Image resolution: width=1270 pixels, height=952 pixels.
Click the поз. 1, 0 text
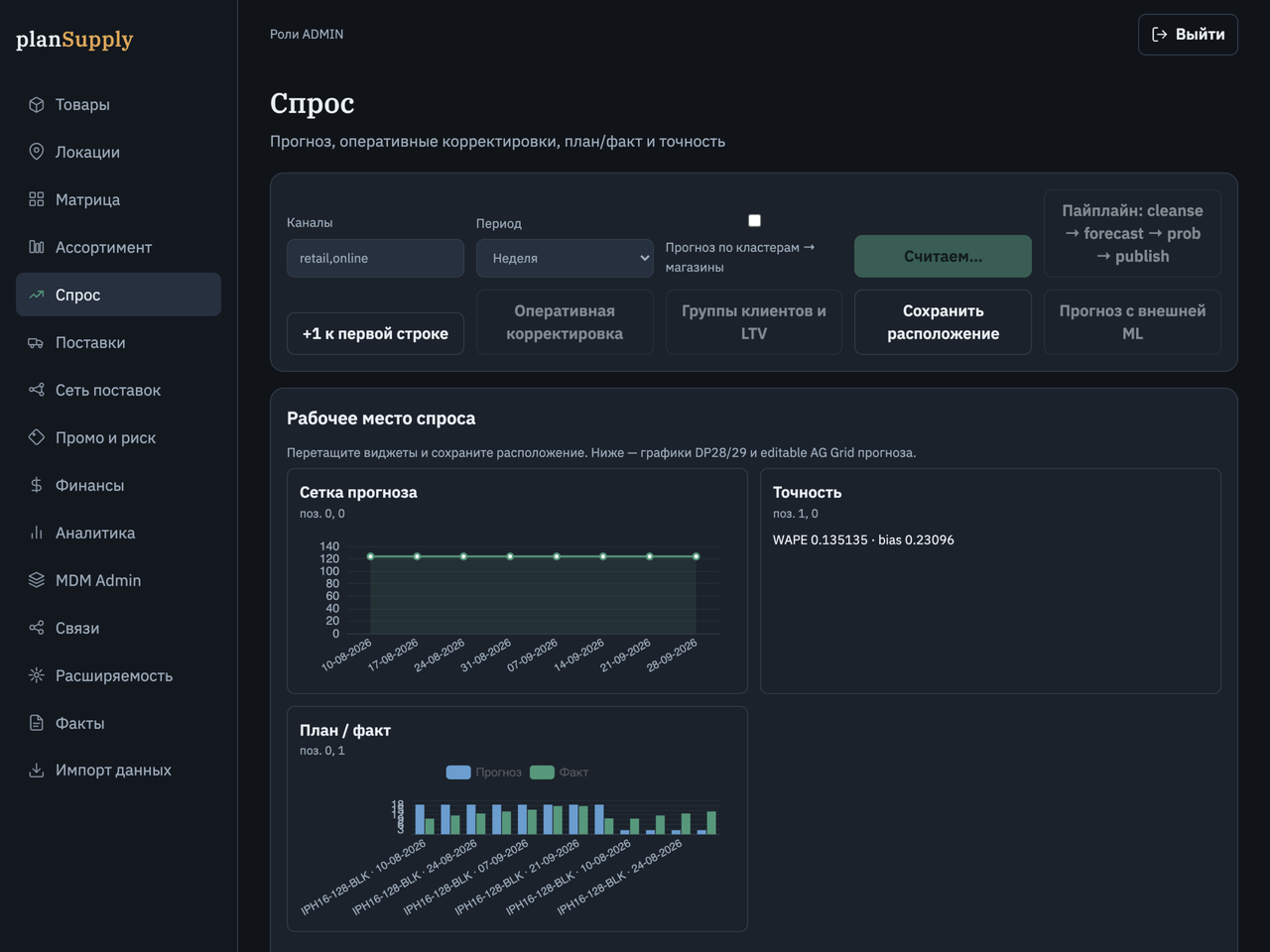(x=796, y=514)
